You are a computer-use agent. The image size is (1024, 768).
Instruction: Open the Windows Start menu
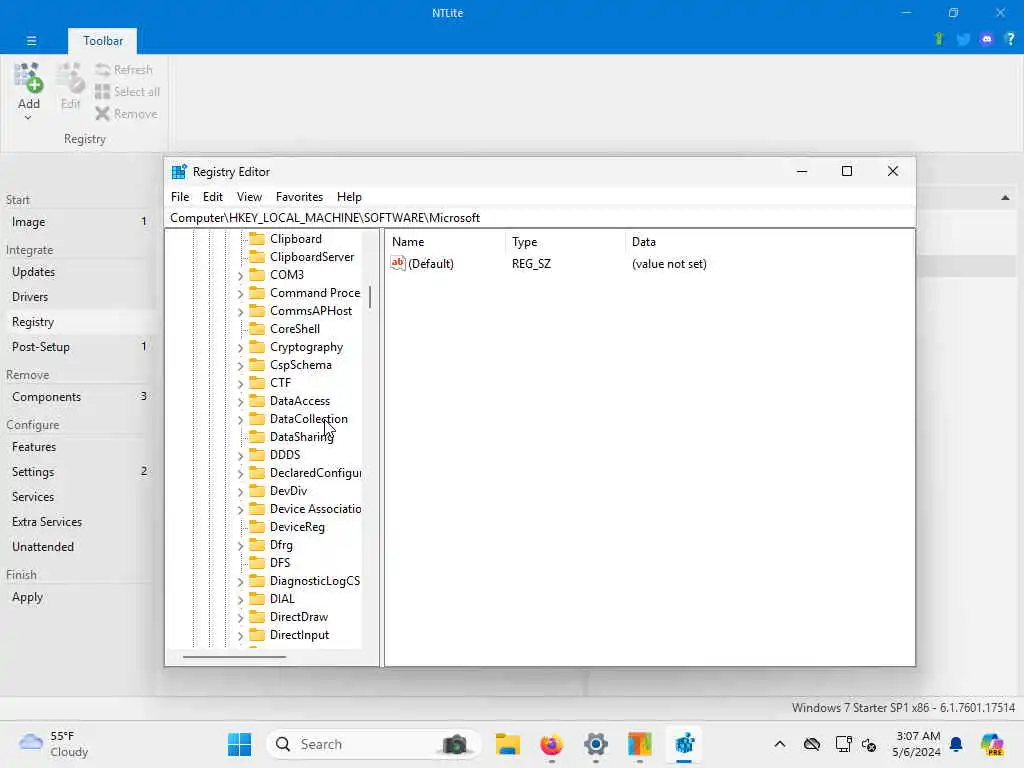240,744
